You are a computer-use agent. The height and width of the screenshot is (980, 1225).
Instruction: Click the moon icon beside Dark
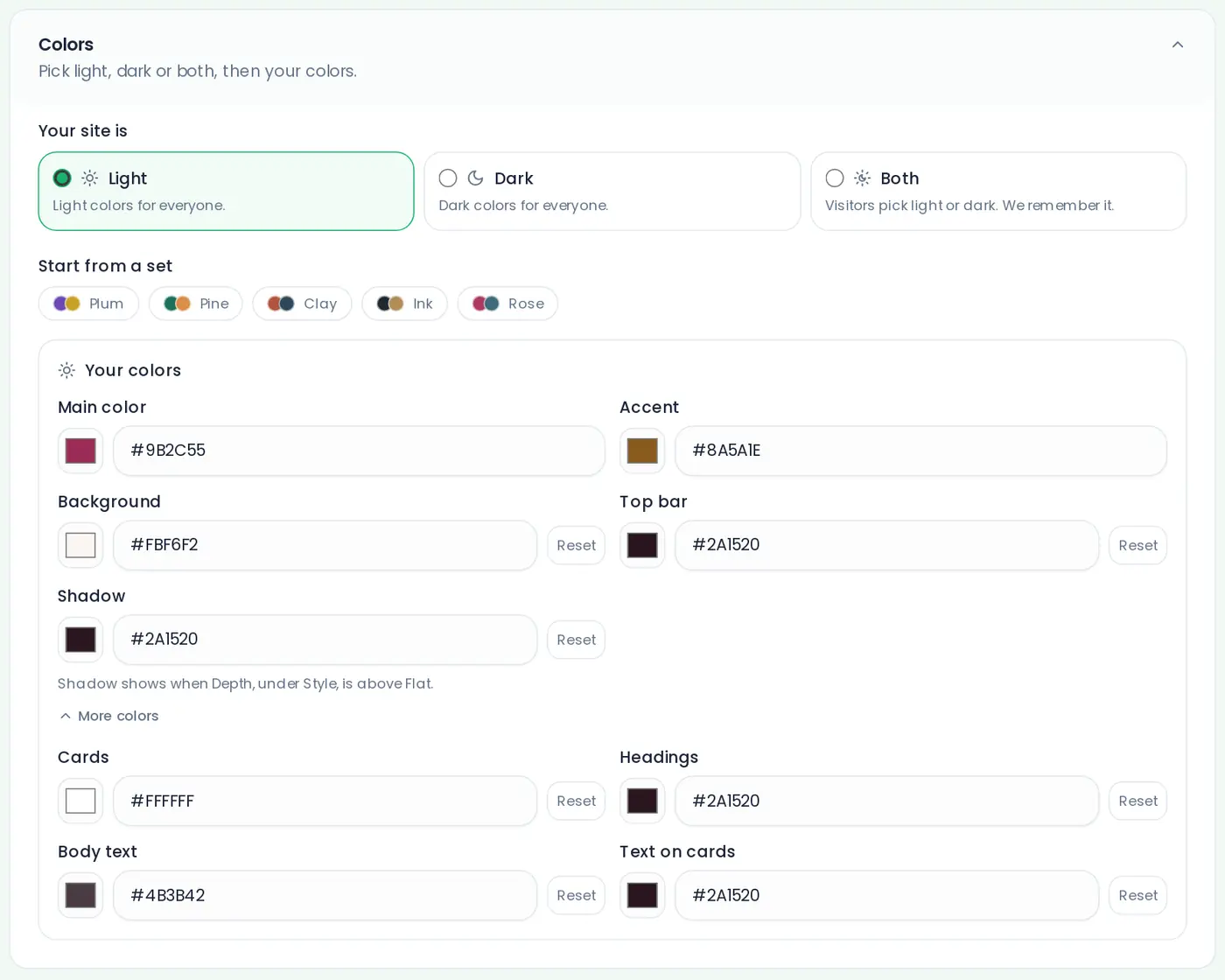coord(476,178)
